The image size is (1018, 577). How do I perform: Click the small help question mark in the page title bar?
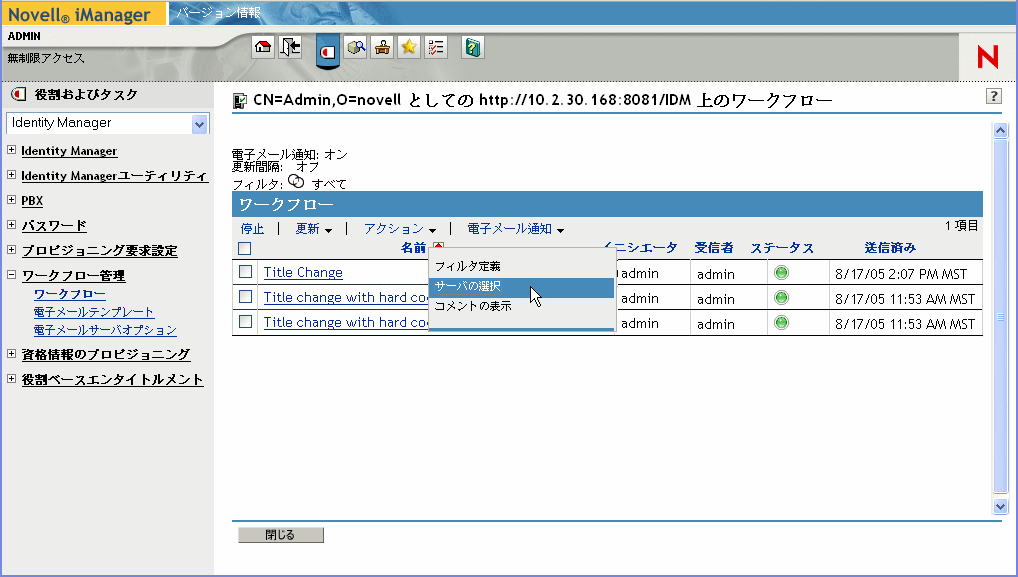993,96
